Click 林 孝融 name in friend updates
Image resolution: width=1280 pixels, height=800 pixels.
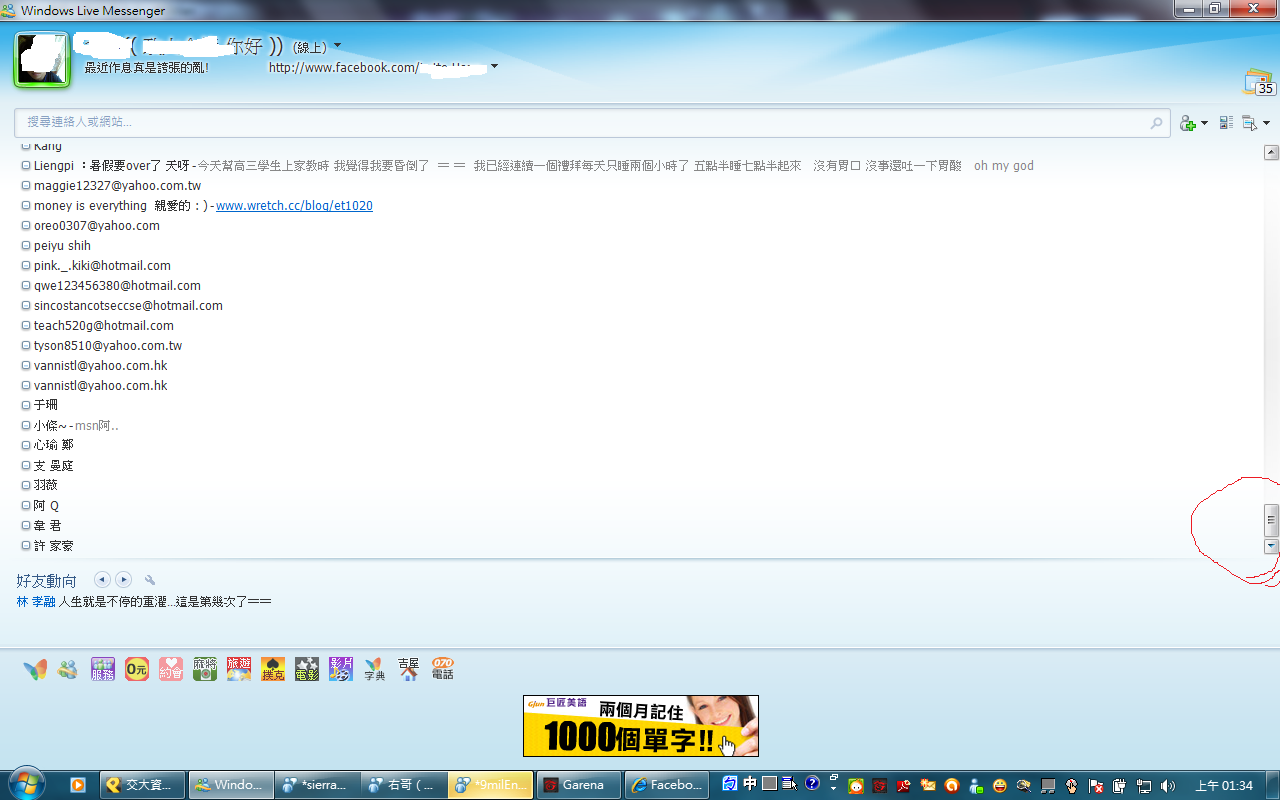tap(36, 602)
